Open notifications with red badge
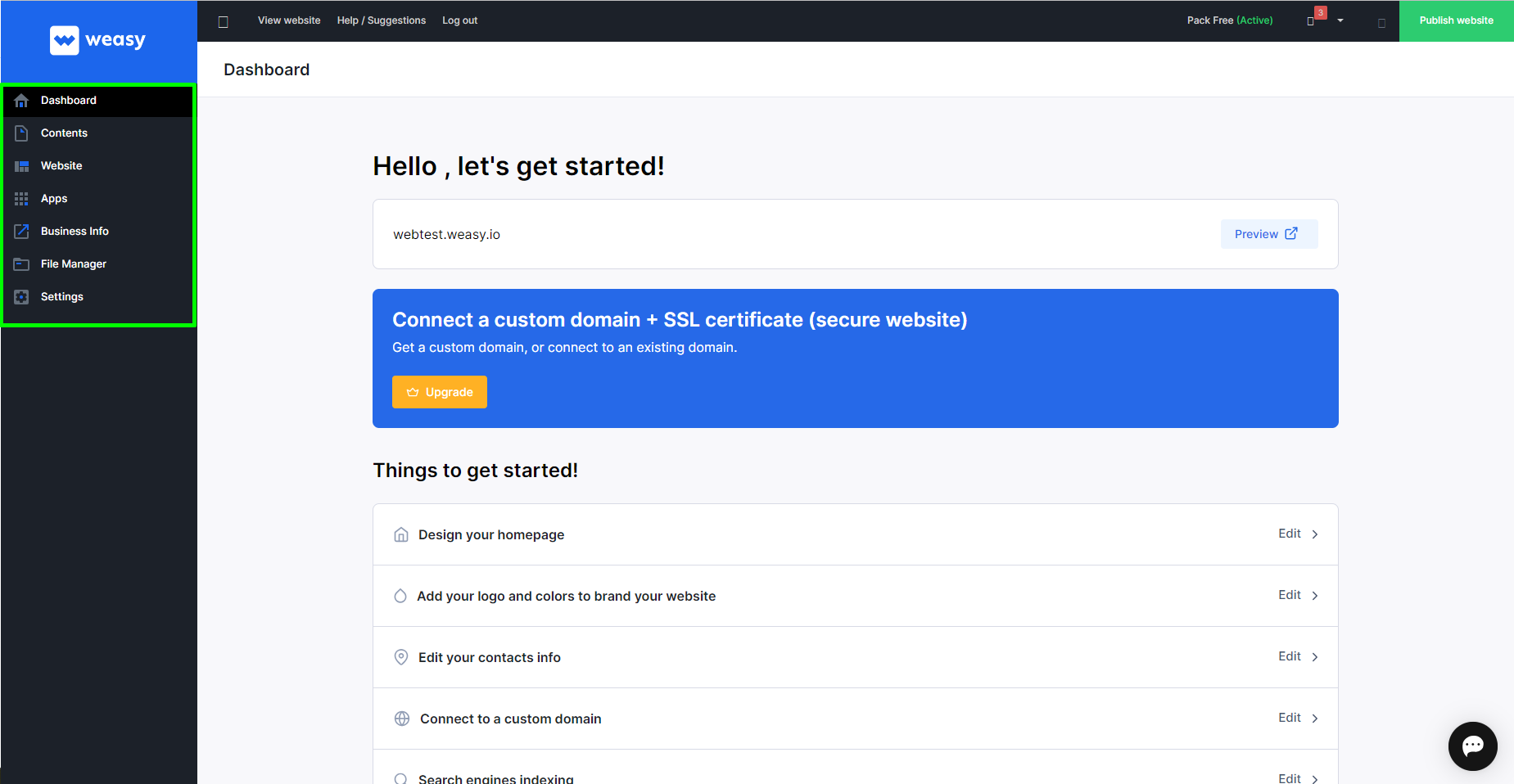Image resolution: width=1514 pixels, height=784 pixels. (1314, 18)
